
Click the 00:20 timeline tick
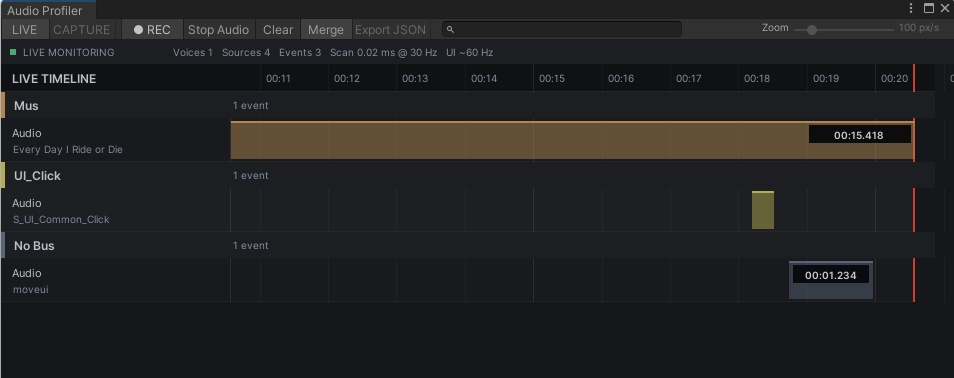pyautogui.click(x=894, y=79)
